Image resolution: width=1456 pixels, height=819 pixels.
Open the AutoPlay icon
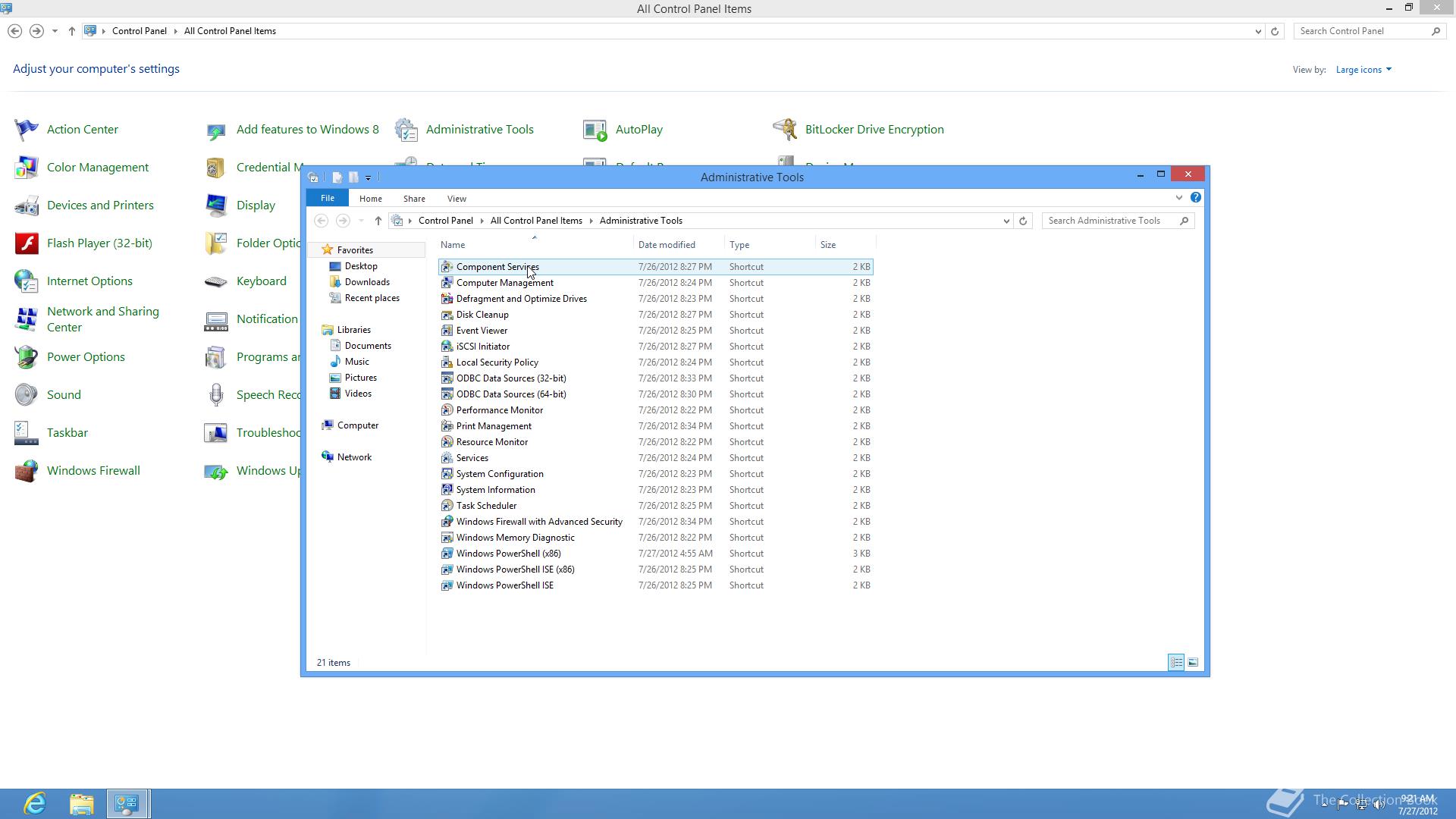[595, 130]
